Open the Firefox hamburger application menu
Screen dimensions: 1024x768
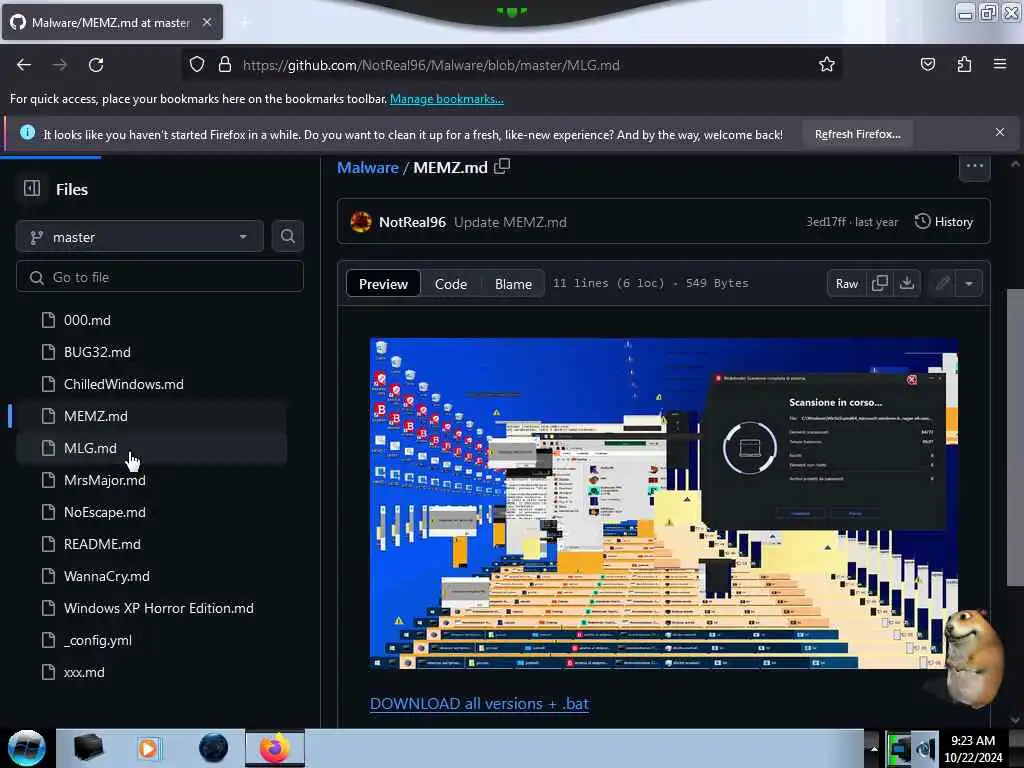tap(1000, 65)
